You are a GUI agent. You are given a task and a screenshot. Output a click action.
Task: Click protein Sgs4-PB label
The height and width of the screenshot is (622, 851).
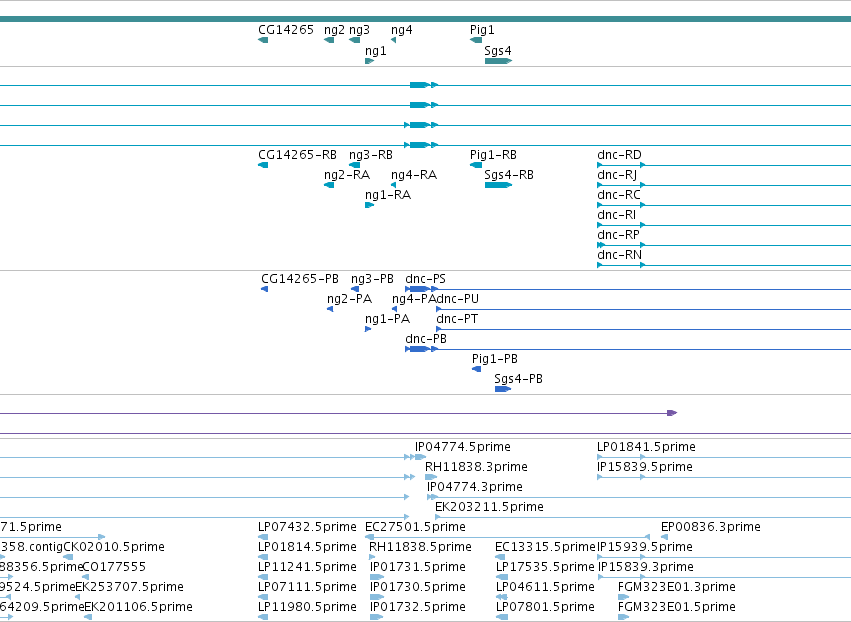[518, 379]
